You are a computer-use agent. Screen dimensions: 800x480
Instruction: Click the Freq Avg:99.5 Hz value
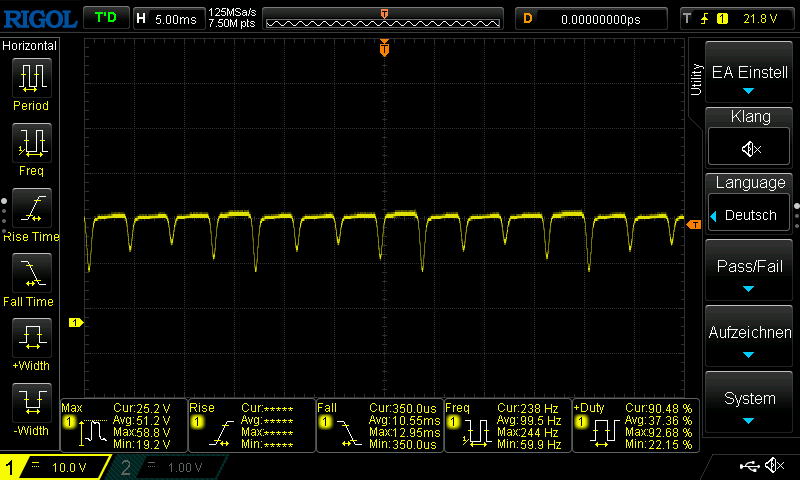point(529,420)
